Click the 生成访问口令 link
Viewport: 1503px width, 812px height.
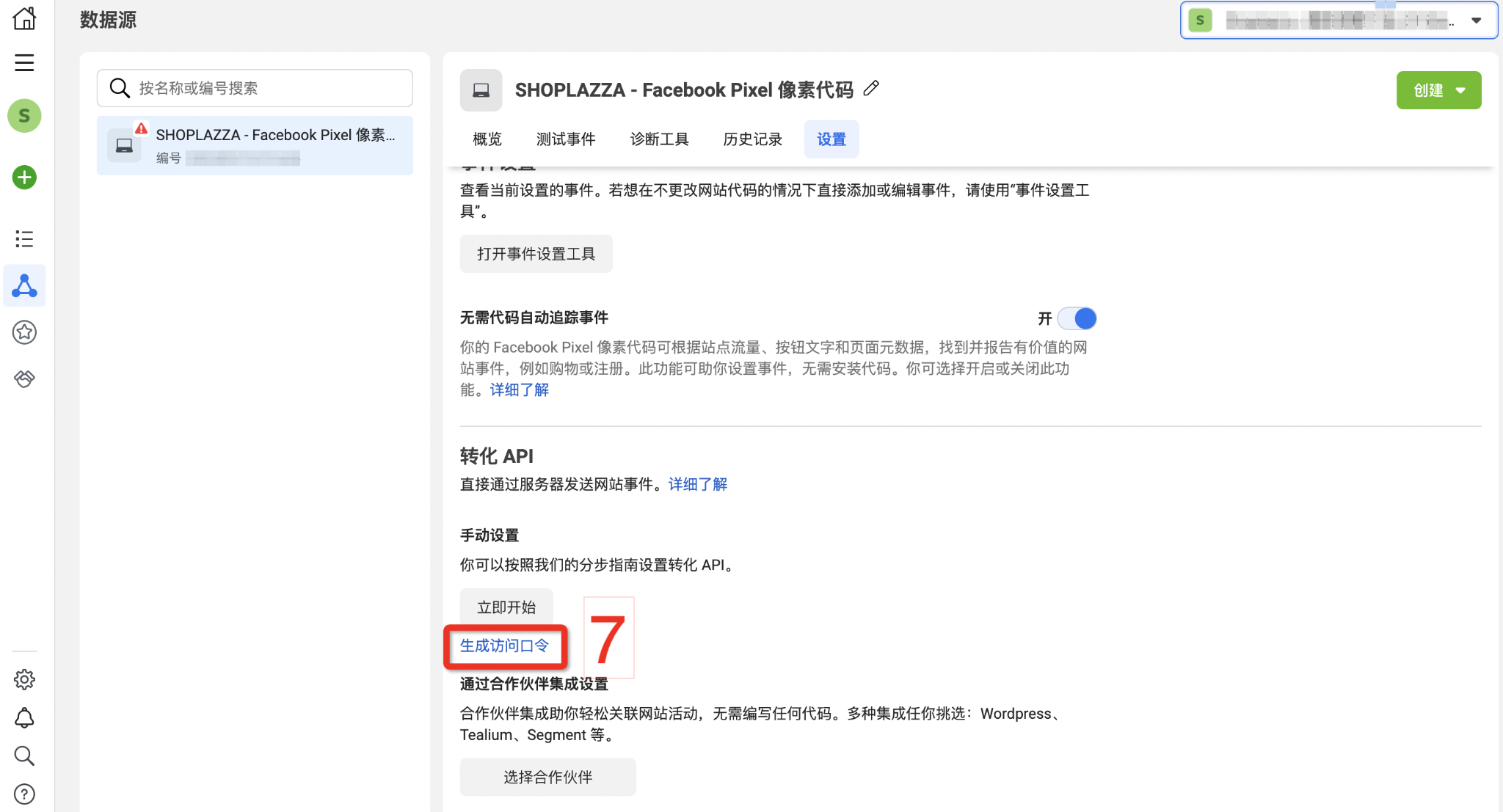pos(504,645)
